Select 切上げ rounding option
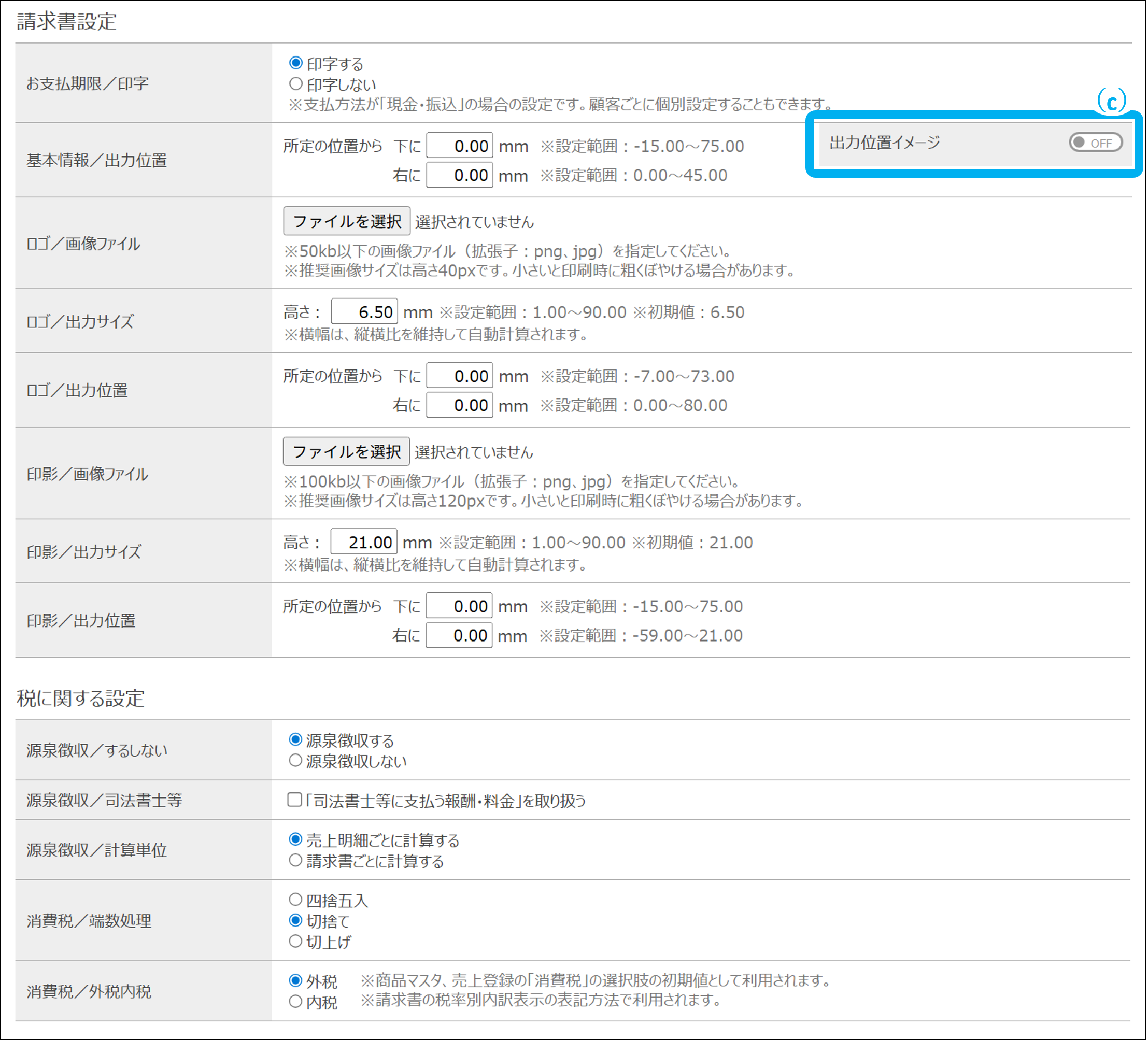The image size is (1148, 1040). pyautogui.click(x=295, y=941)
